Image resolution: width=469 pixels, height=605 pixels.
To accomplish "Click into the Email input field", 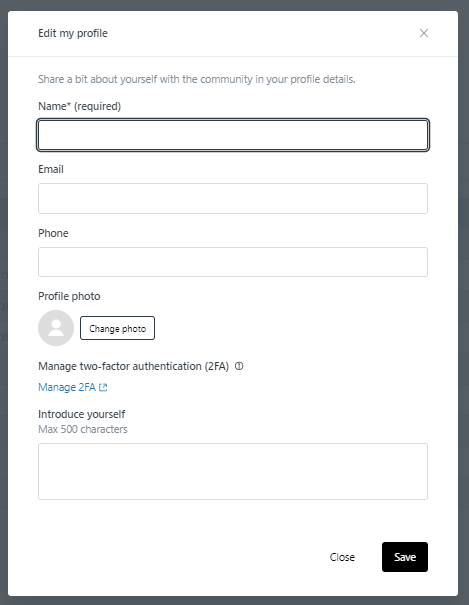I will 233,198.
